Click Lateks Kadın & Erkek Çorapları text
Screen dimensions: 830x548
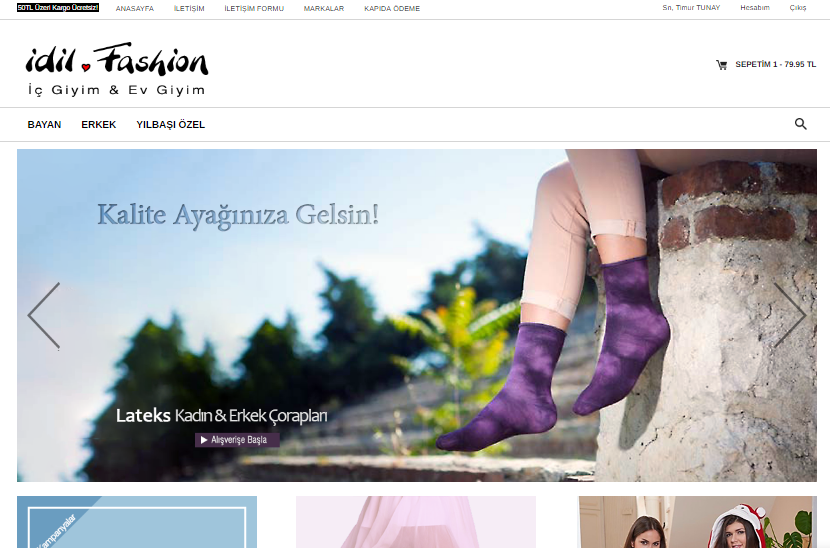[x=222, y=416]
